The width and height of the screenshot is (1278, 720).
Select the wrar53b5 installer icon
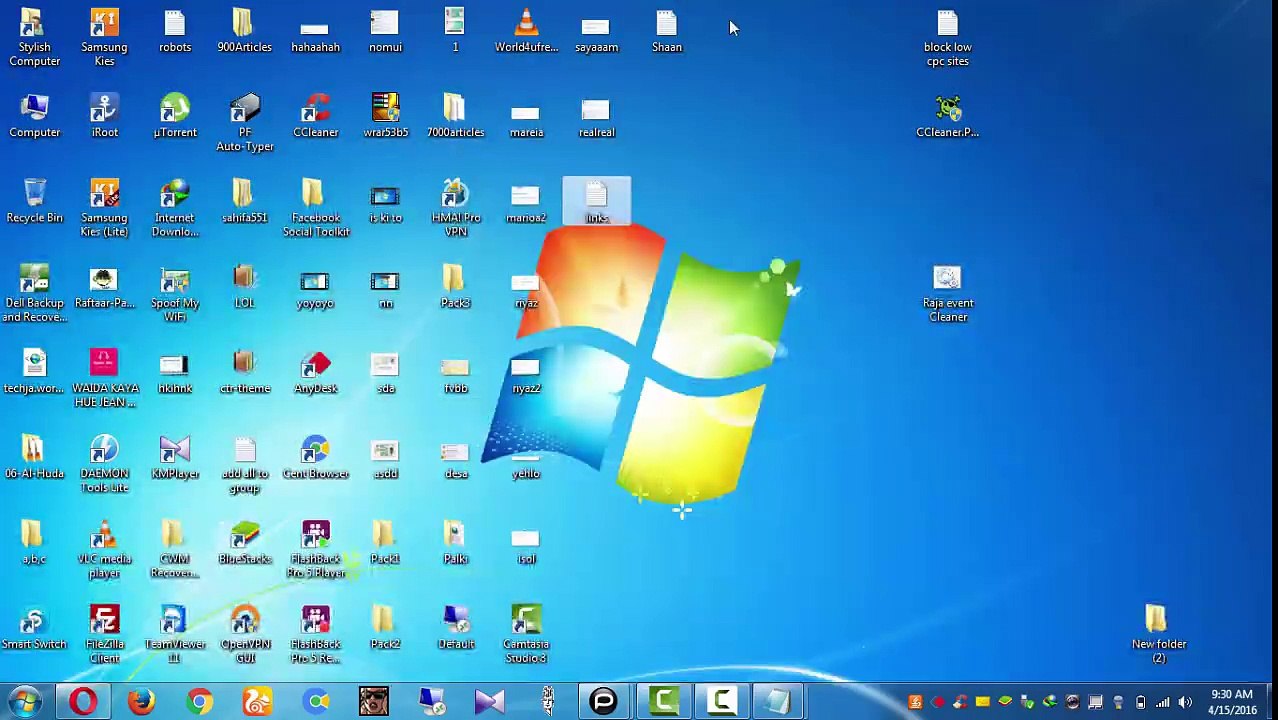385,115
